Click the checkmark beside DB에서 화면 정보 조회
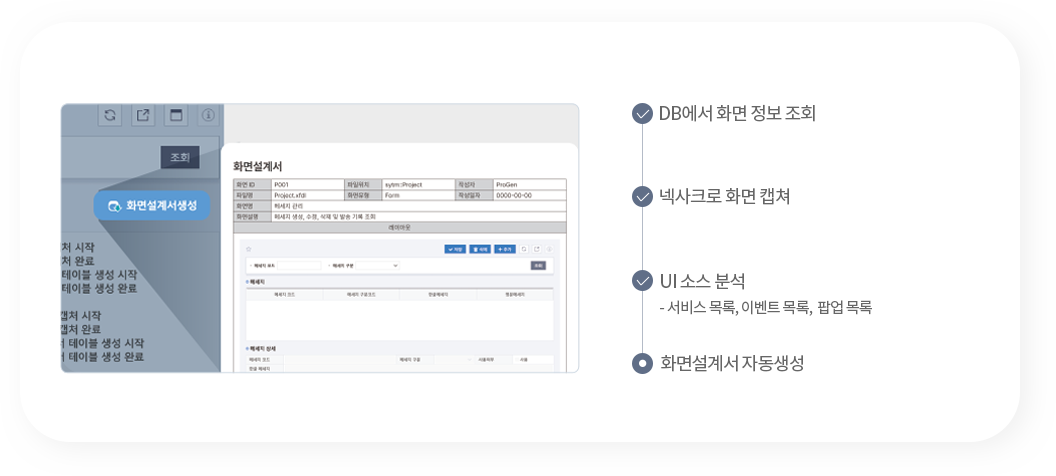Screen dimensions: 1056x476 click(x=643, y=113)
